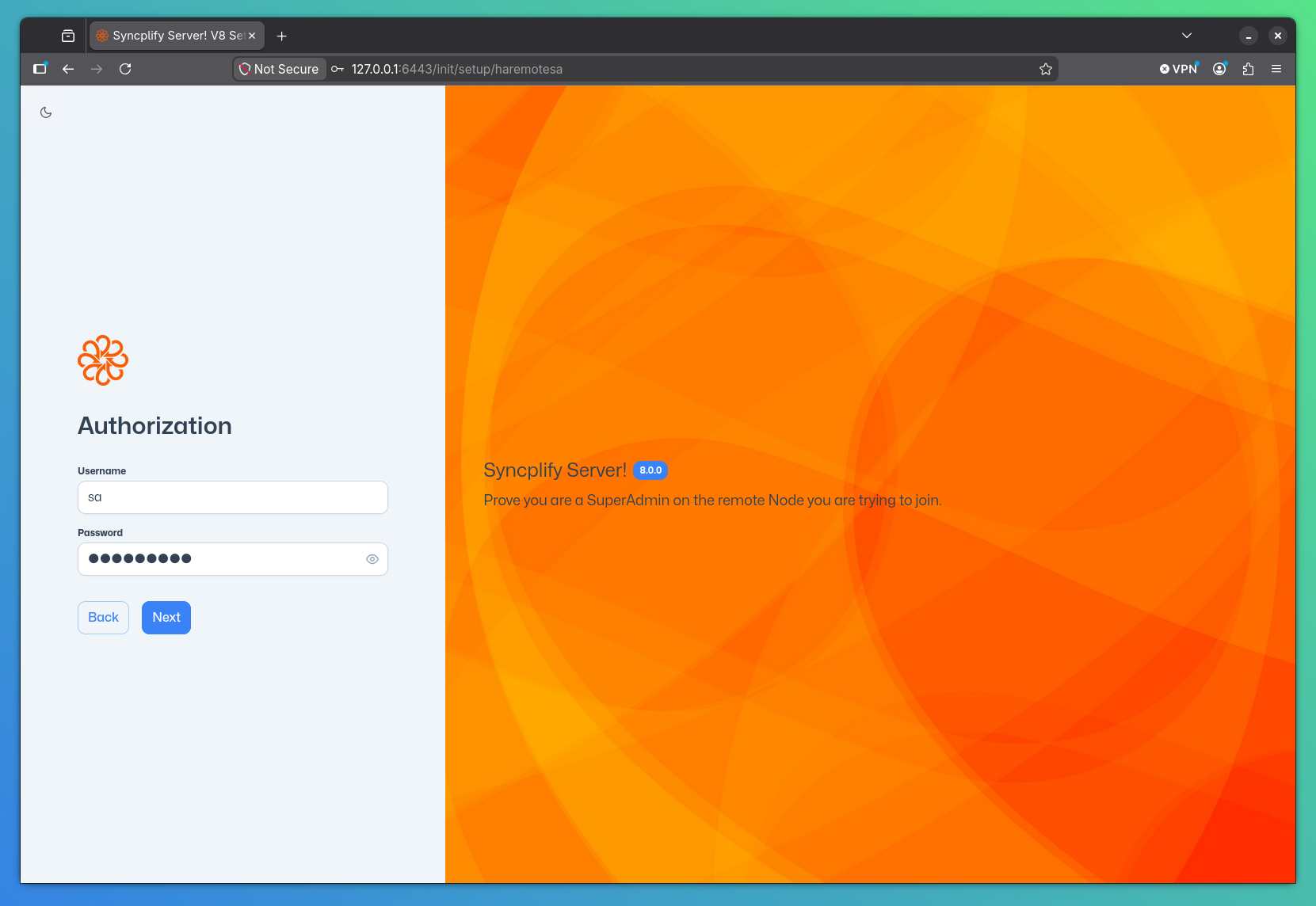
Task: Go back with the Back button
Action: point(103,618)
